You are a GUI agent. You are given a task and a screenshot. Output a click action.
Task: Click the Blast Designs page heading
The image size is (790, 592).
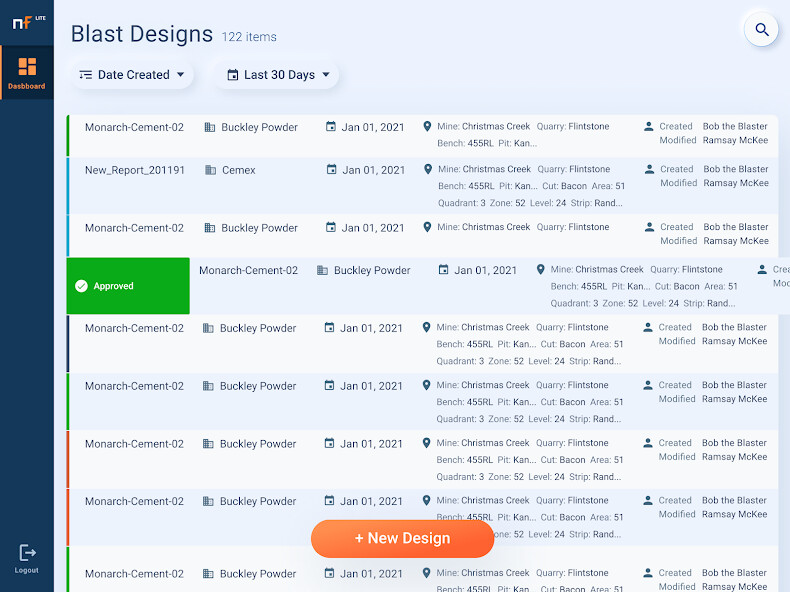pyautogui.click(x=142, y=34)
